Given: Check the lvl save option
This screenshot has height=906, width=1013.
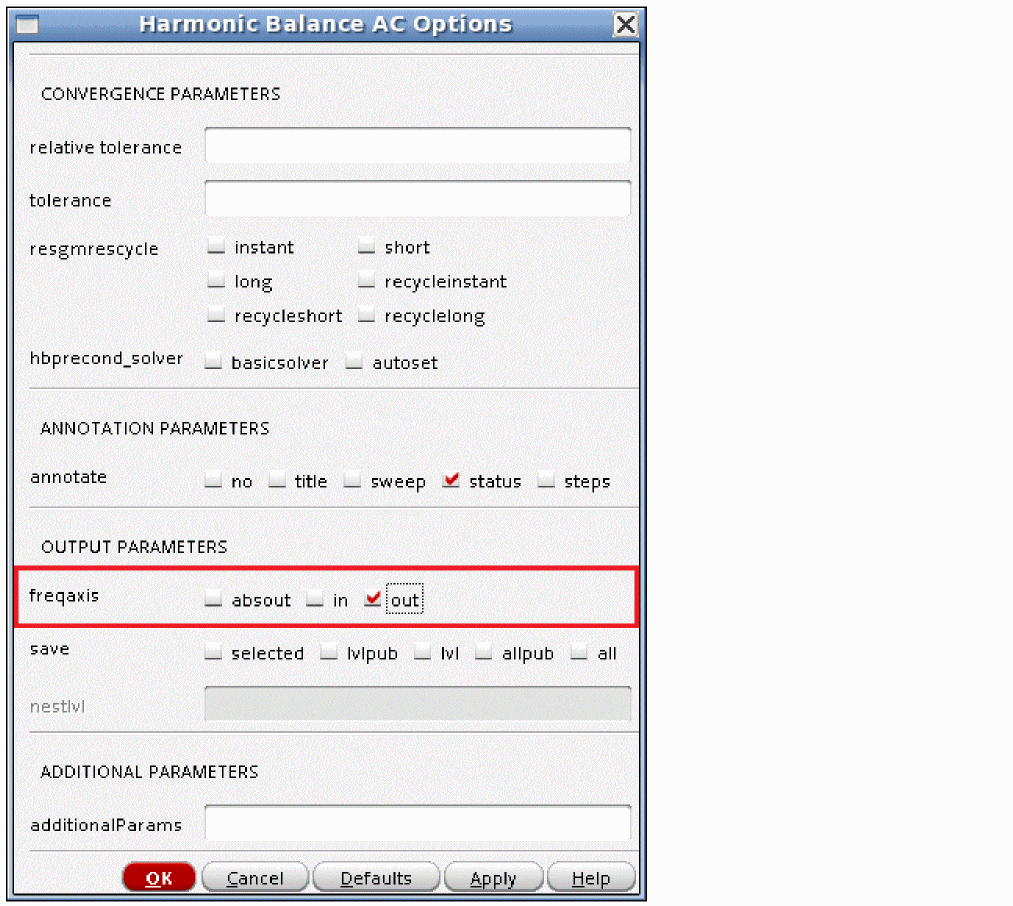Looking at the screenshot, I should point(423,653).
